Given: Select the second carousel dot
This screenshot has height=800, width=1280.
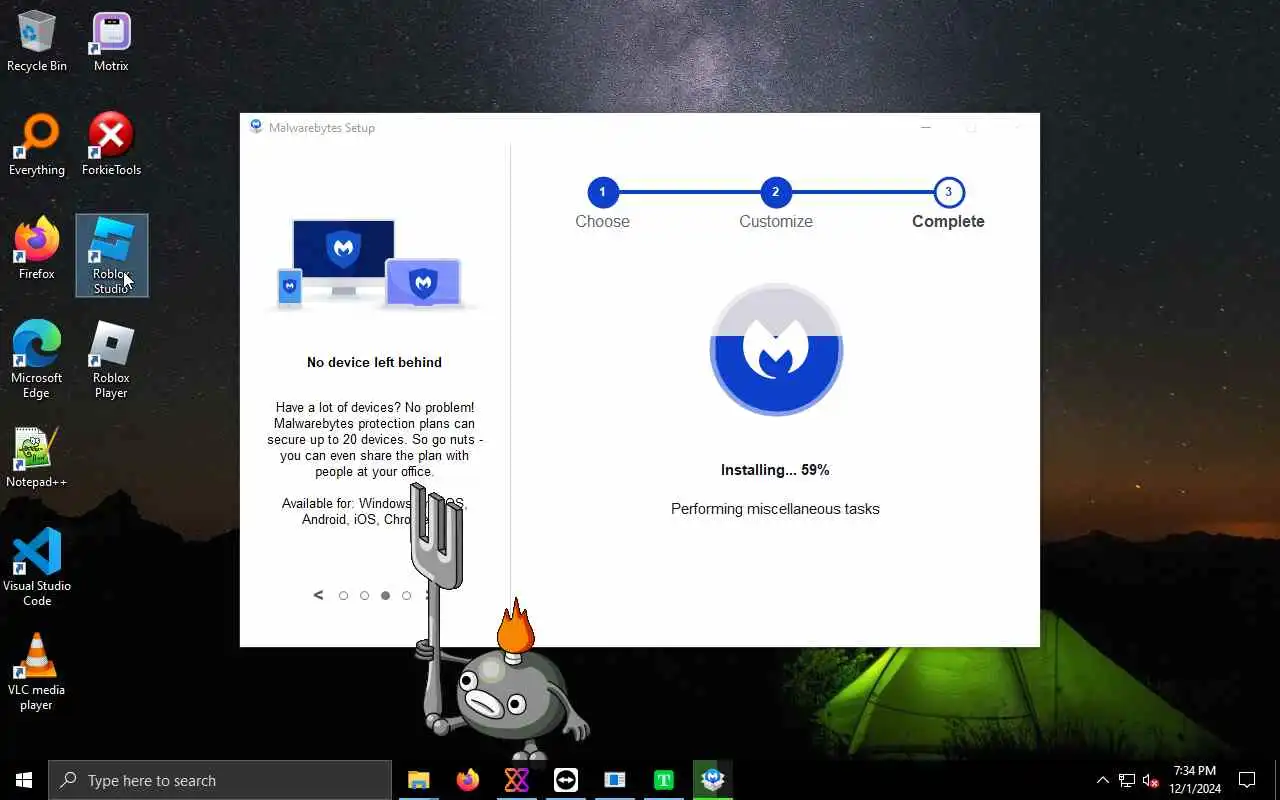Looking at the screenshot, I should pos(364,595).
